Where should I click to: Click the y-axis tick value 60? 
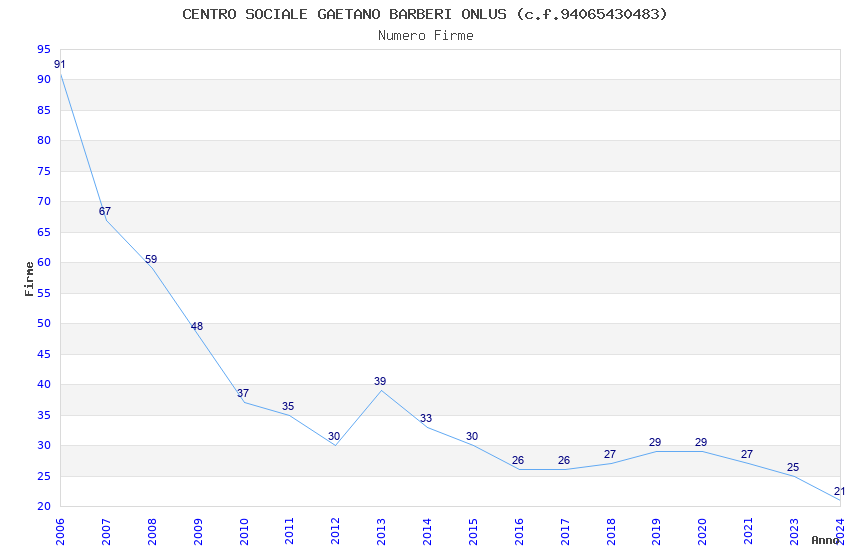44,262
